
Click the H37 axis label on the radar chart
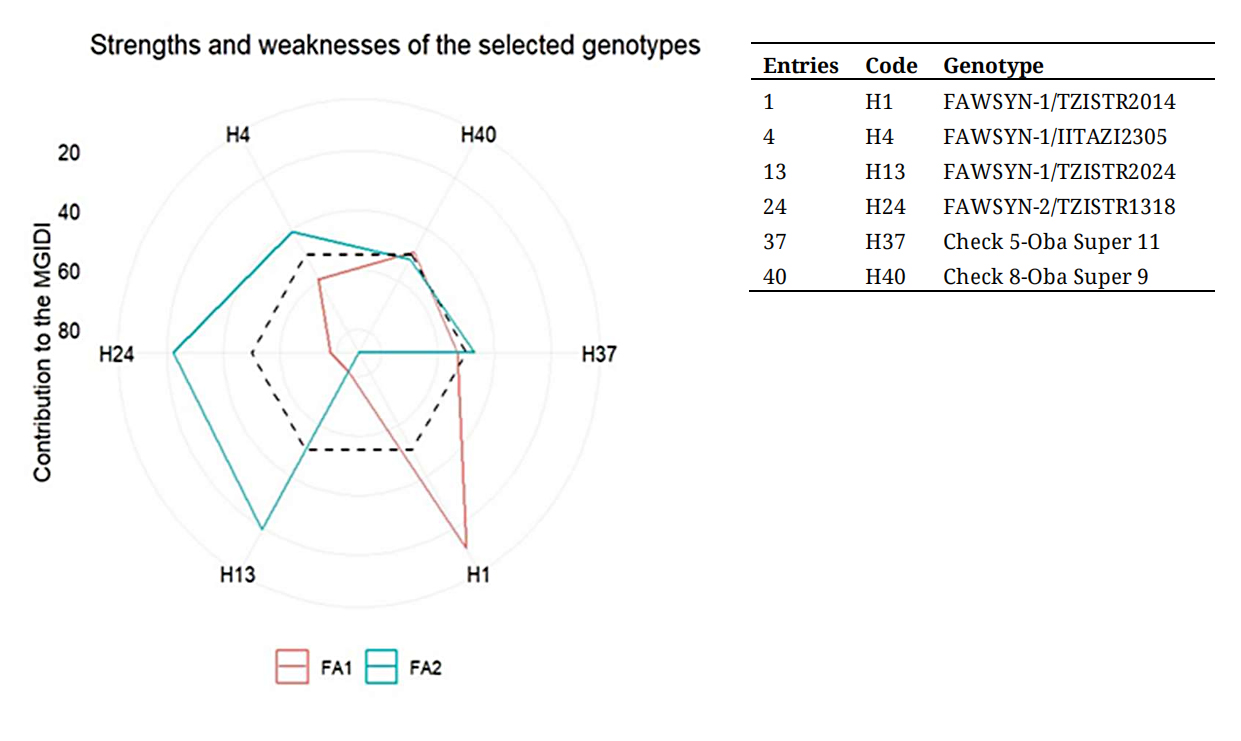tap(599, 354)
